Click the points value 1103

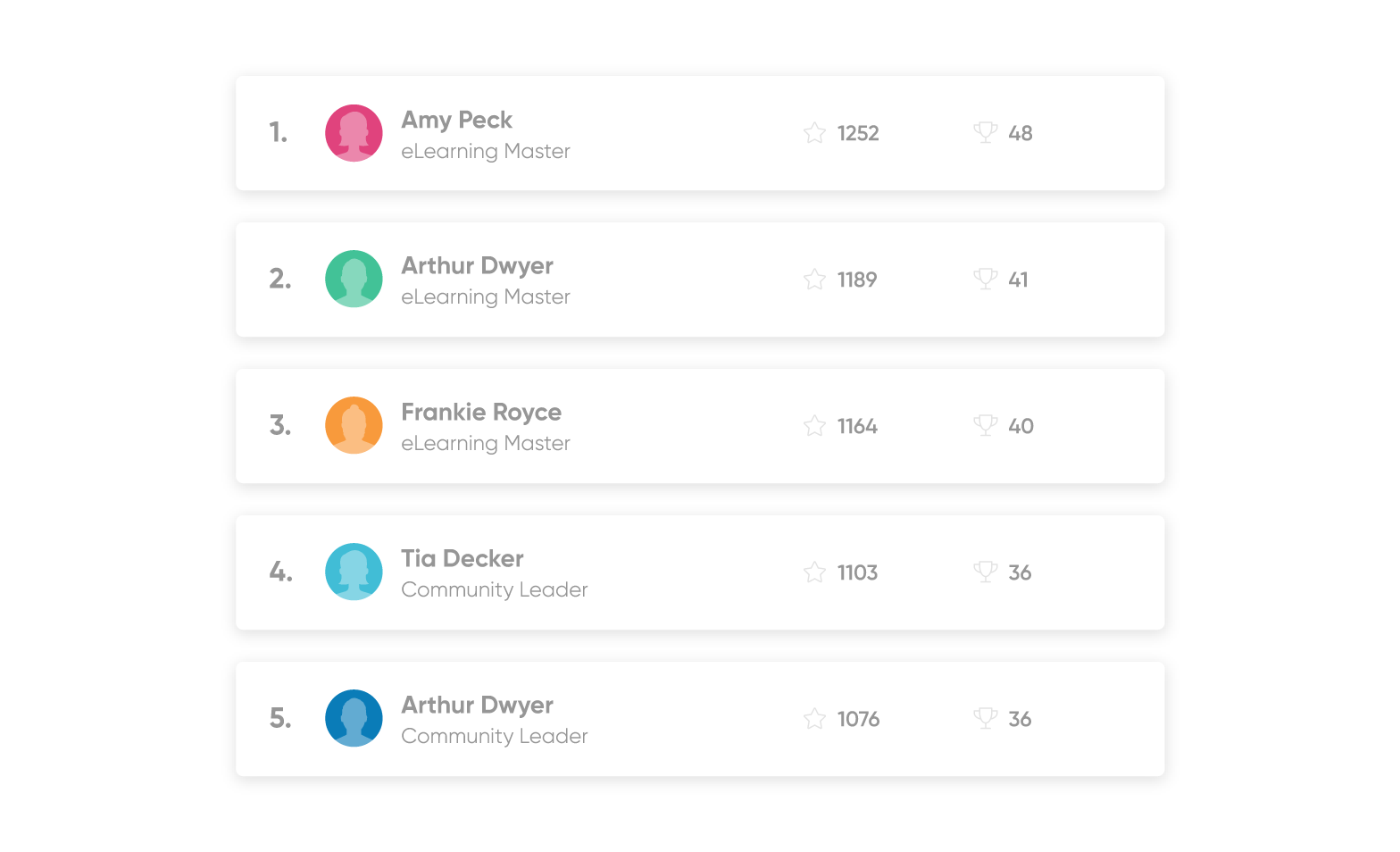pos(857,573)
